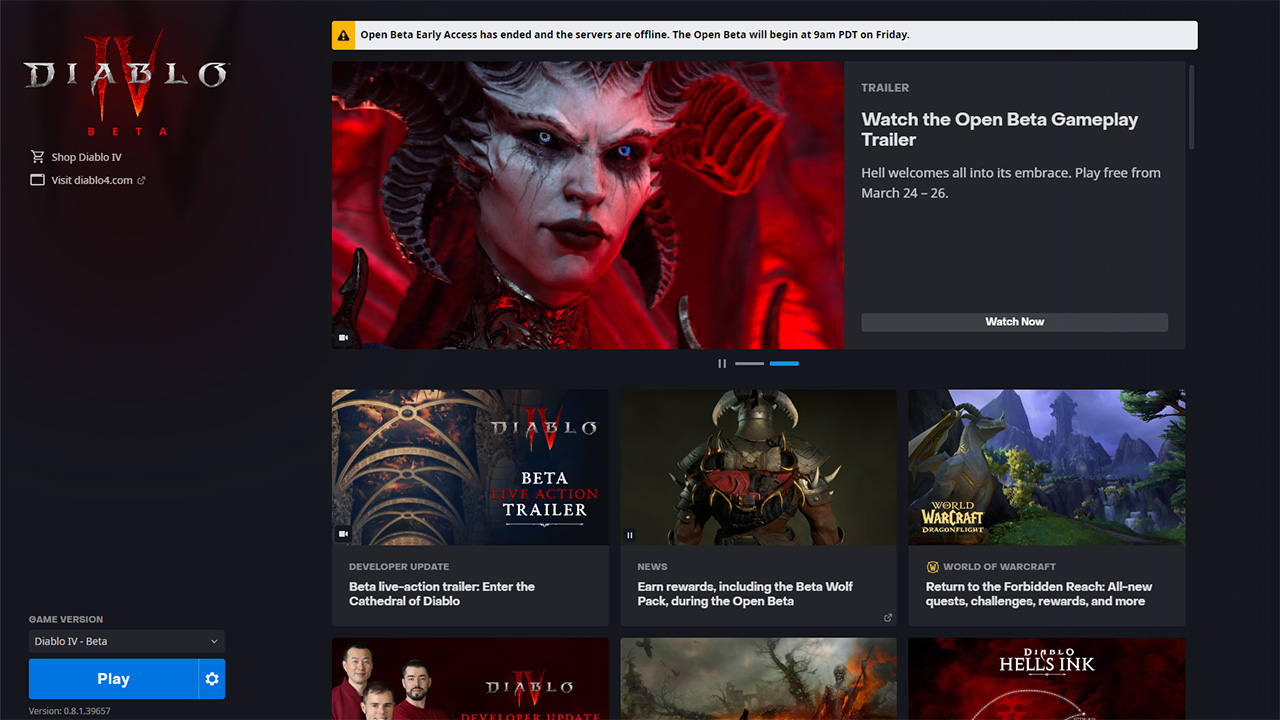Click the video icon on the Beta Live Action Trailer thumbnail
The height and width of the screenshot is (720, 1280).
343,534
